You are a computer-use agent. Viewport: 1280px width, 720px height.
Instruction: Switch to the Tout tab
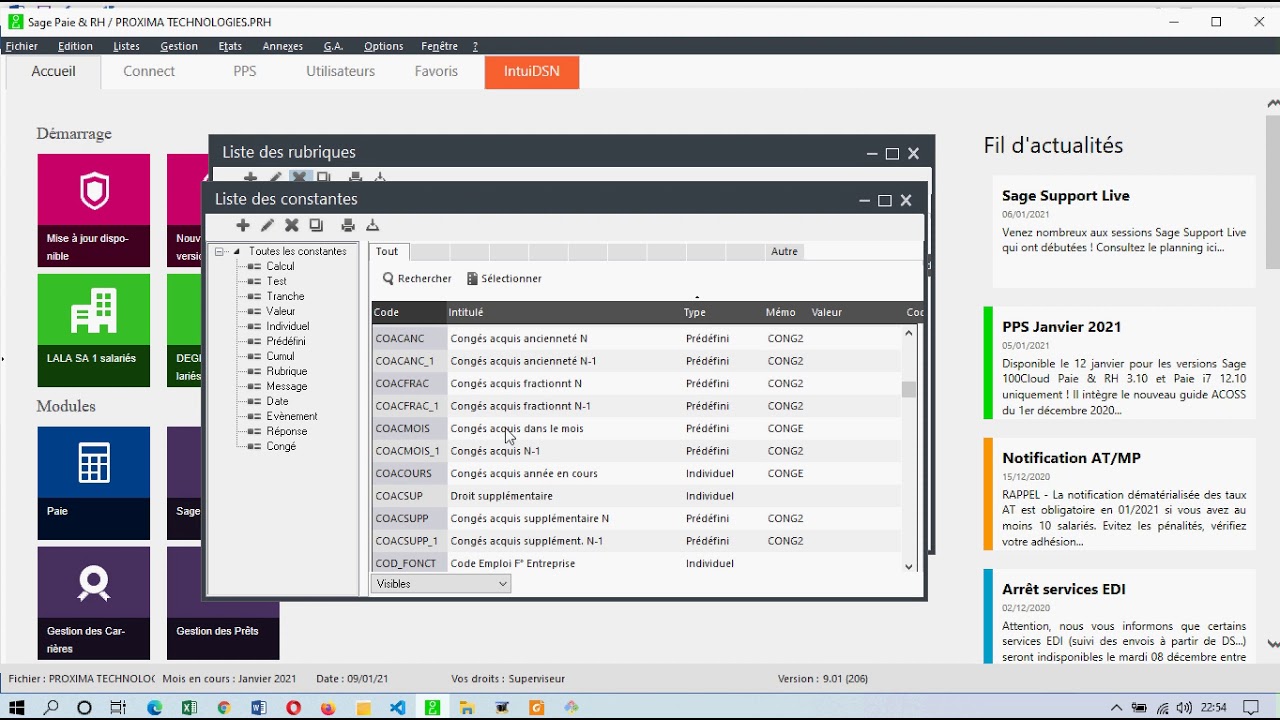388,252
